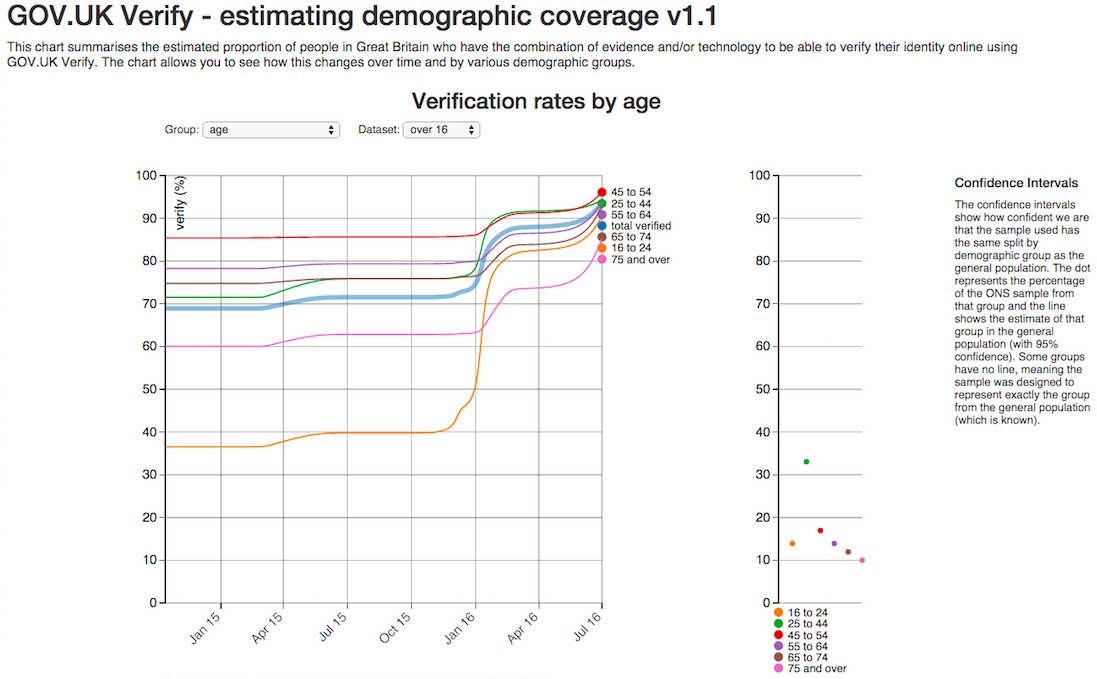Click the pink 75 and over dot in the confidence legend
This screenshot has height=679, width=1097.
coord(779,669)
